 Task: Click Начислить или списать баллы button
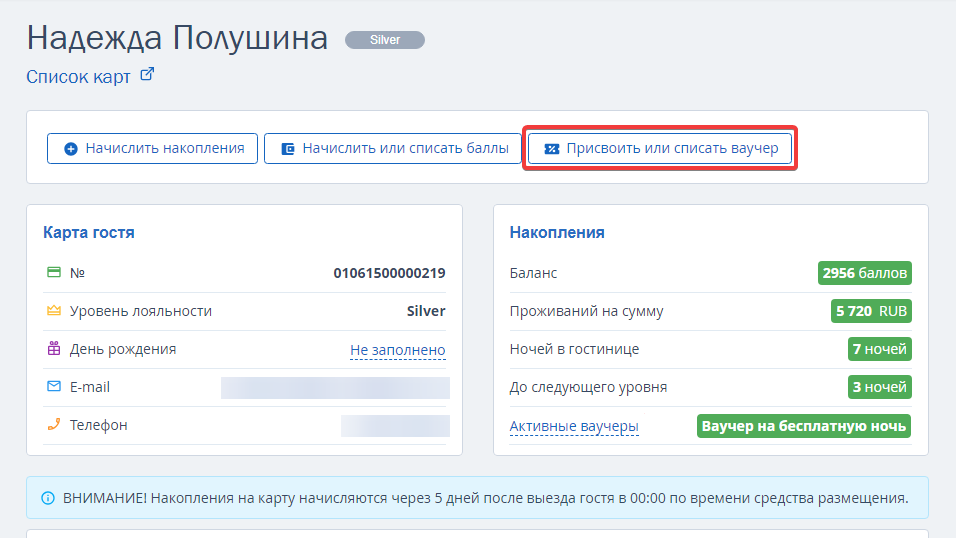point(393,148)
